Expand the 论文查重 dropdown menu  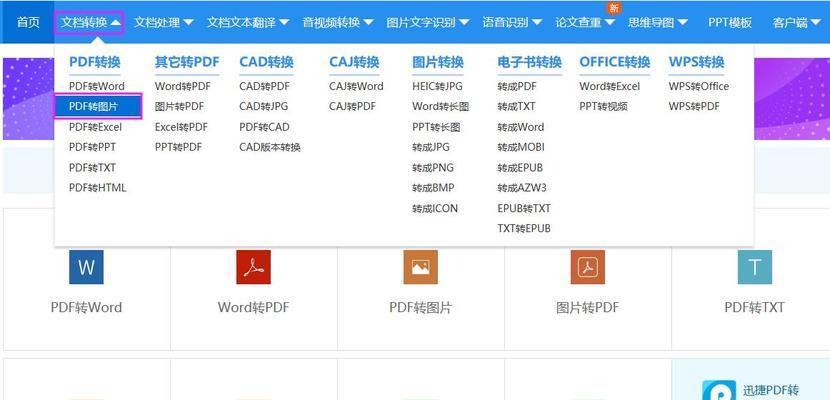[x=585, y=22]
